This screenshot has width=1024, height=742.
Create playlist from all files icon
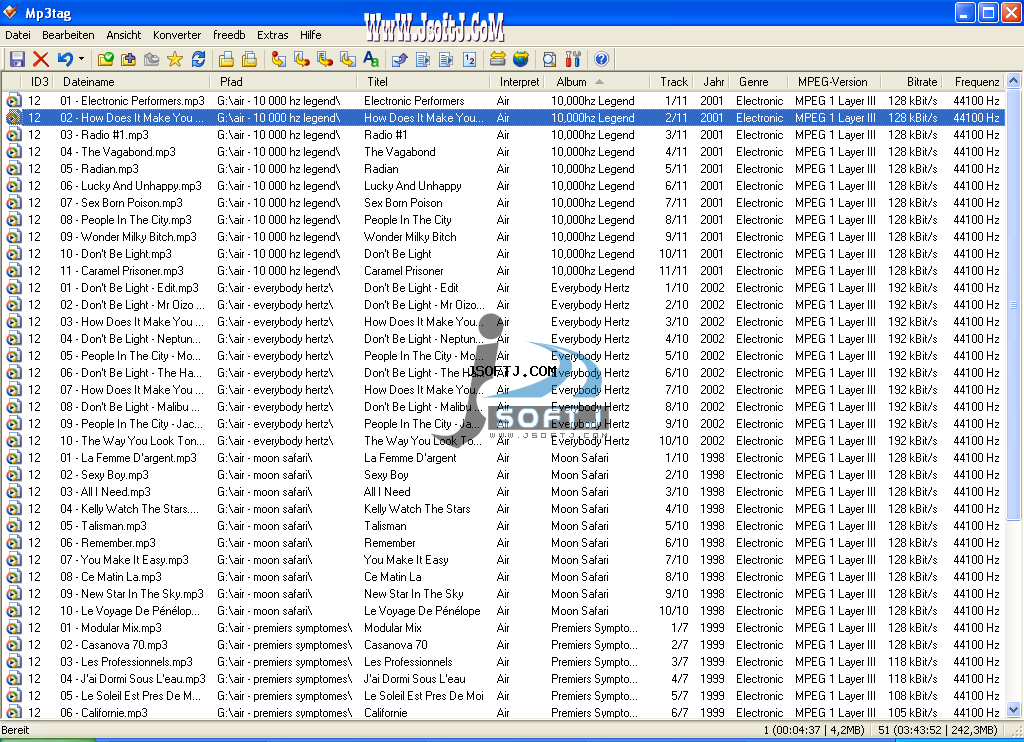pos(226,59)
